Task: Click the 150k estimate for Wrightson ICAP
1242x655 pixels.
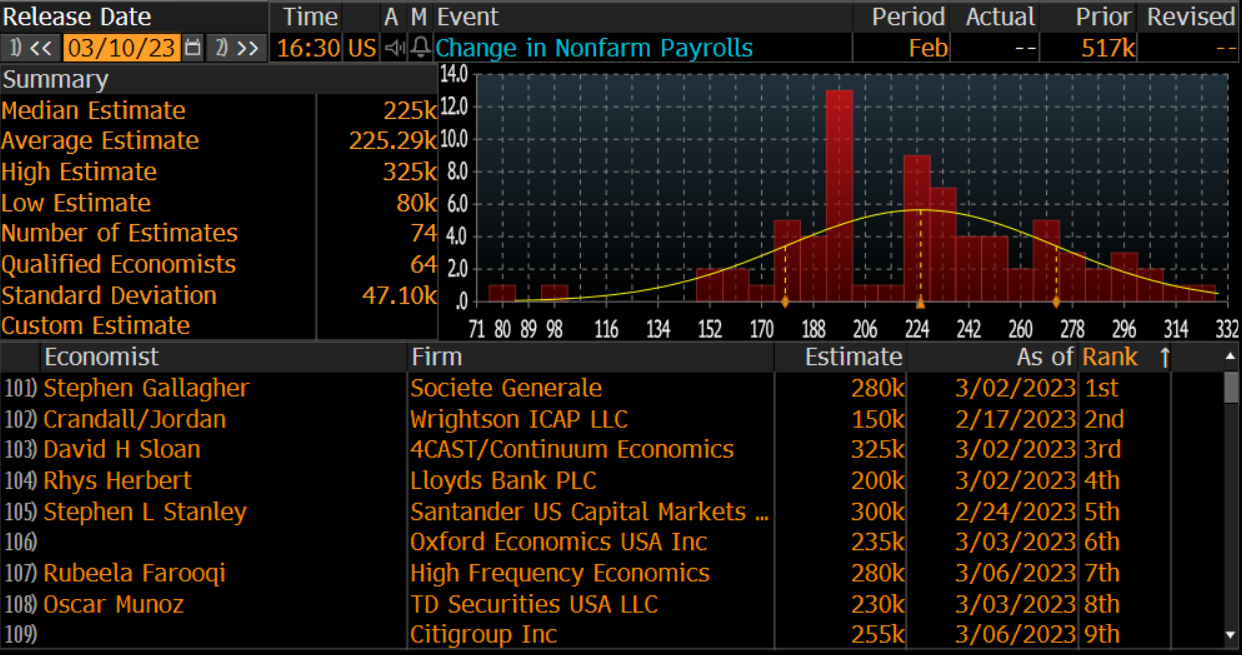Action: coord(877,419)
